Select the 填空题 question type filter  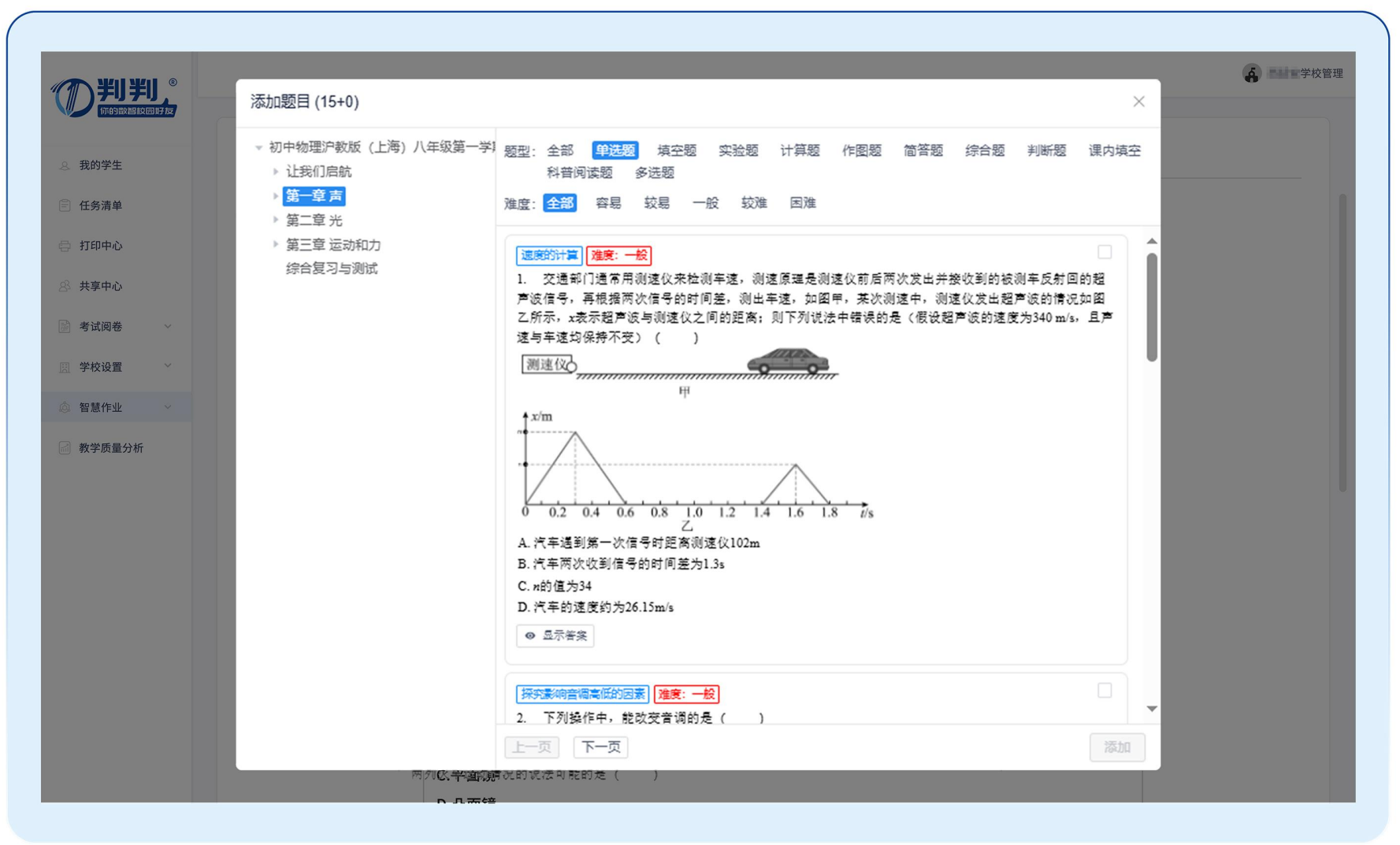click(x=676, y=150)
